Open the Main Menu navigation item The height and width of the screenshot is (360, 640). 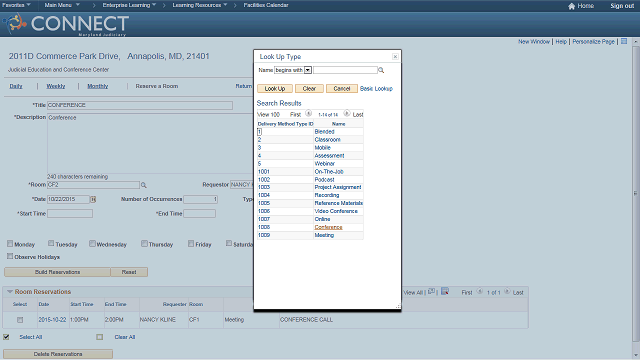pos(62,5)
